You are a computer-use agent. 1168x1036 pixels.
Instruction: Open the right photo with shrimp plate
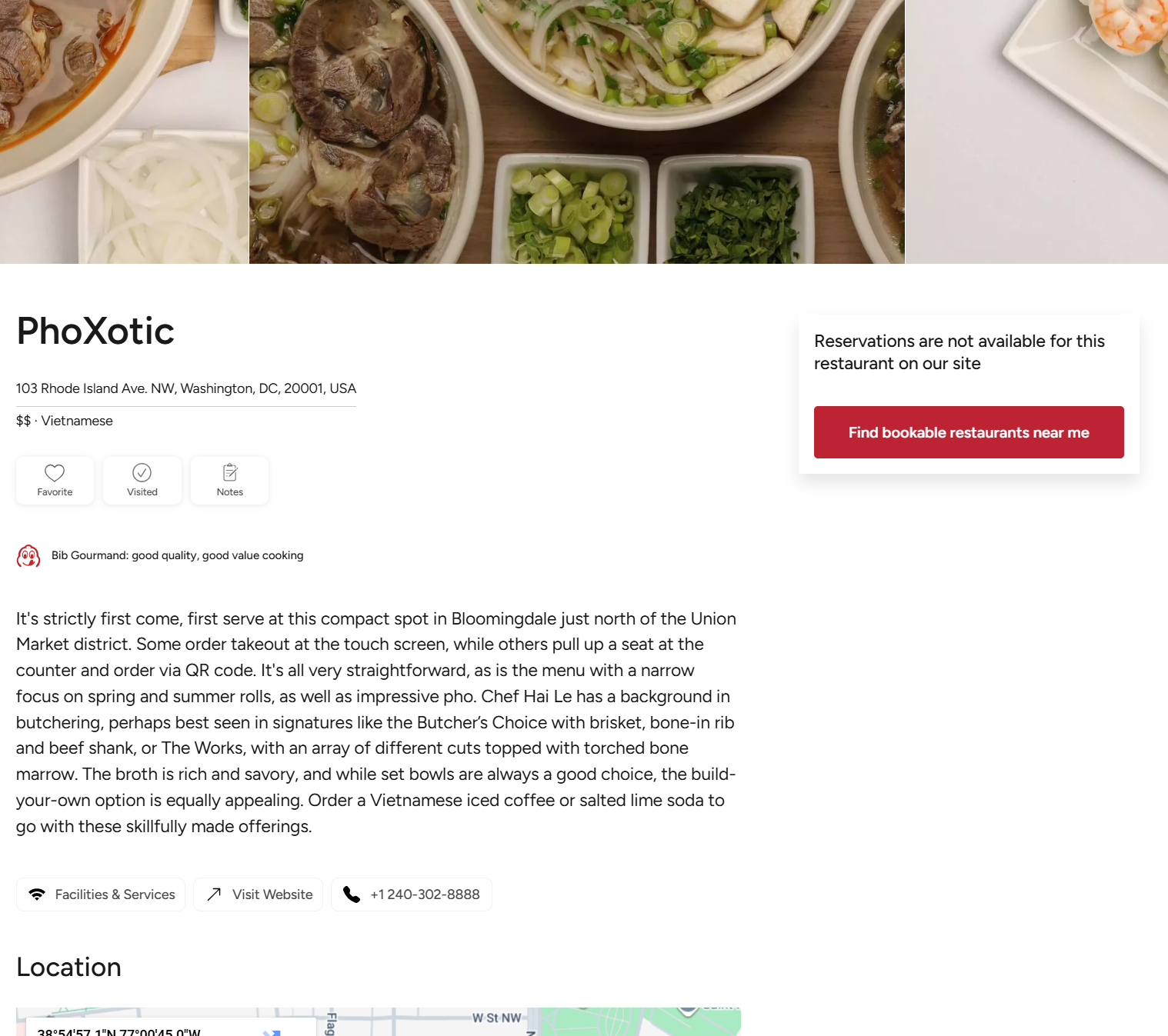(1036, 132)
